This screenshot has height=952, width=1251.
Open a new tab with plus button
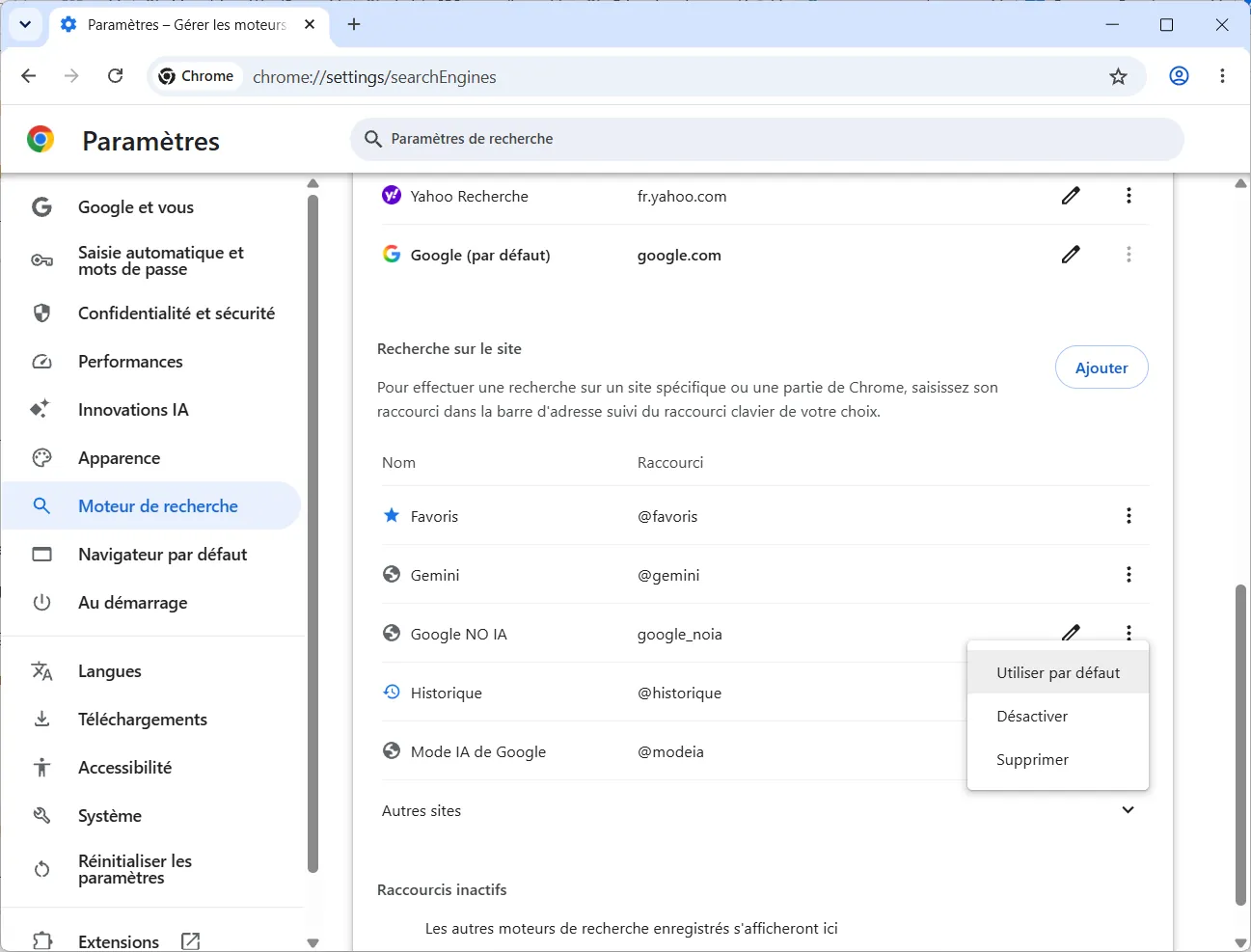[x=354, y=24]
